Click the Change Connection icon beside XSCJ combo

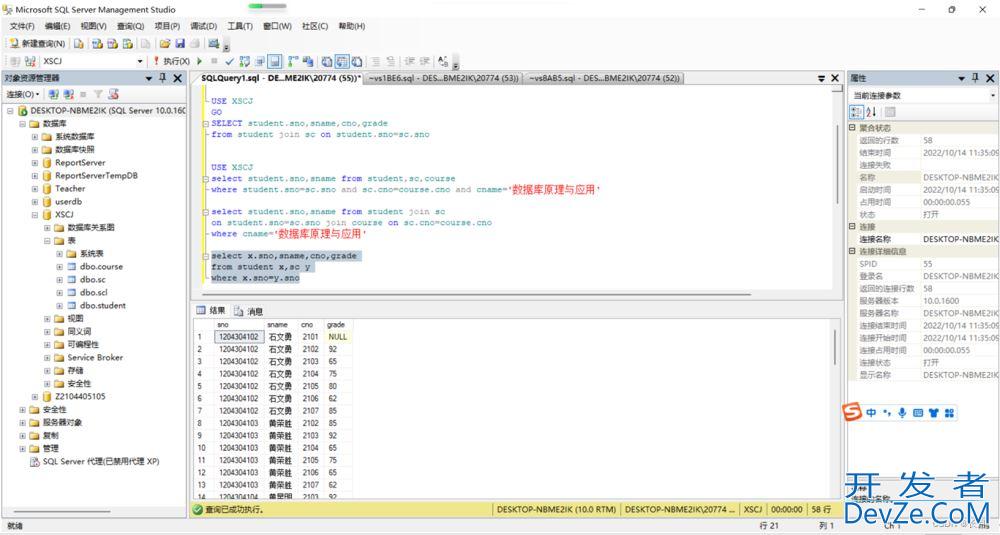[29, 61]
